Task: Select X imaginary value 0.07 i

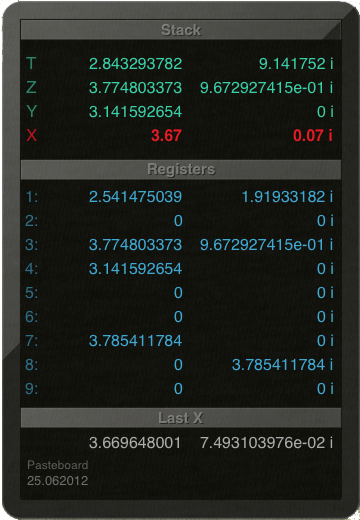Action: [x=313, y=136]
